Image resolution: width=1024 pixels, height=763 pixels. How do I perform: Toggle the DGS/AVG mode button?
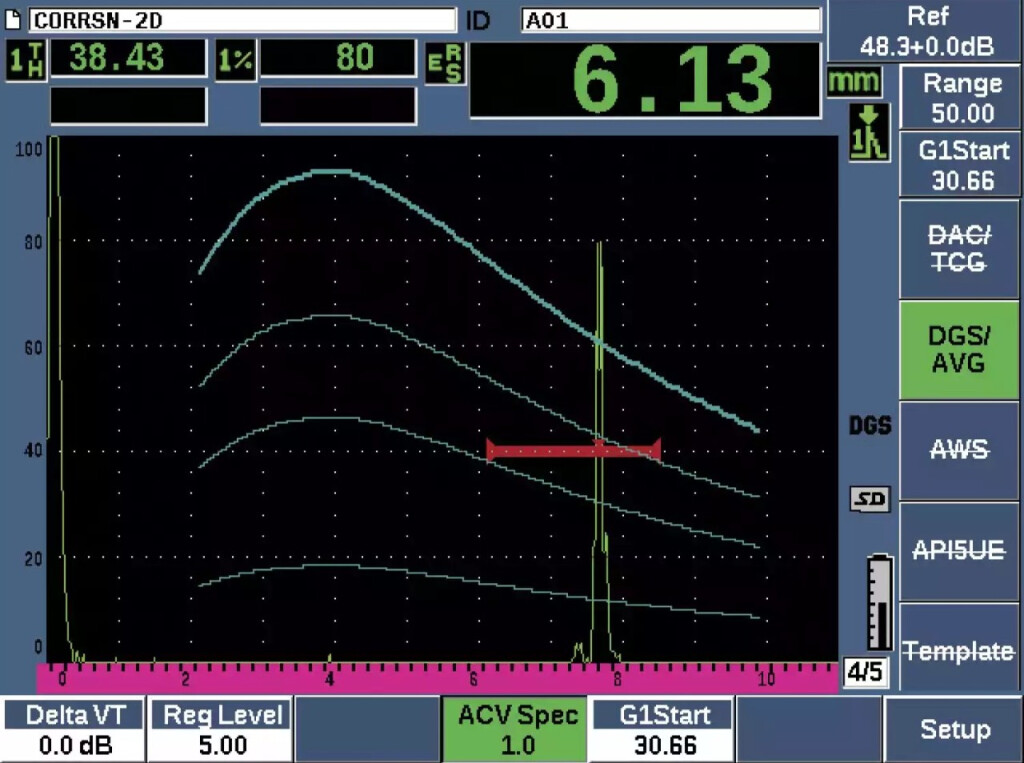click(x=958, y=350)
